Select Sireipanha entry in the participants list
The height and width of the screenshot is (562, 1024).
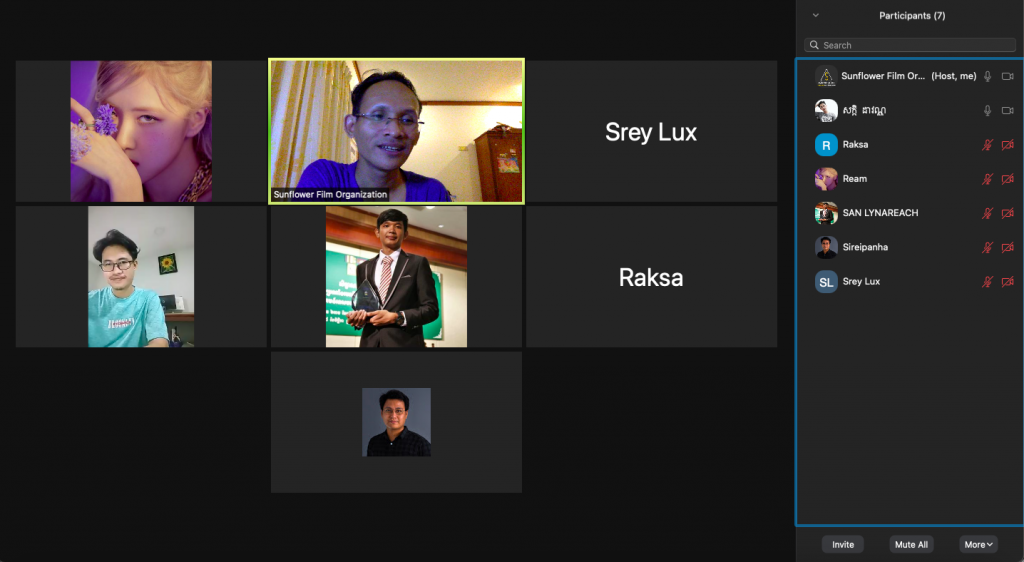[910, 247]
